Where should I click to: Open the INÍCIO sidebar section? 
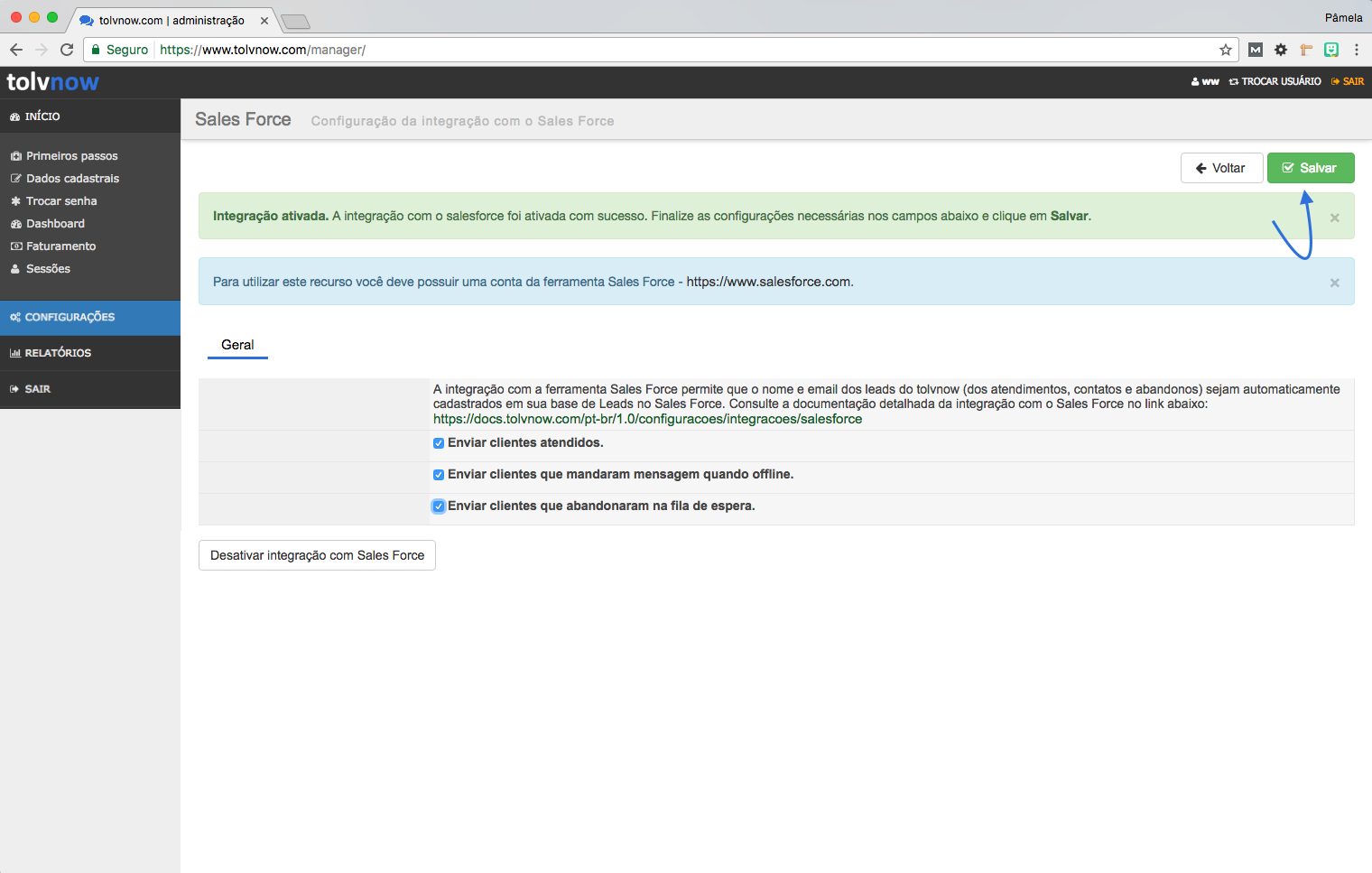click(x=90, y=116)
